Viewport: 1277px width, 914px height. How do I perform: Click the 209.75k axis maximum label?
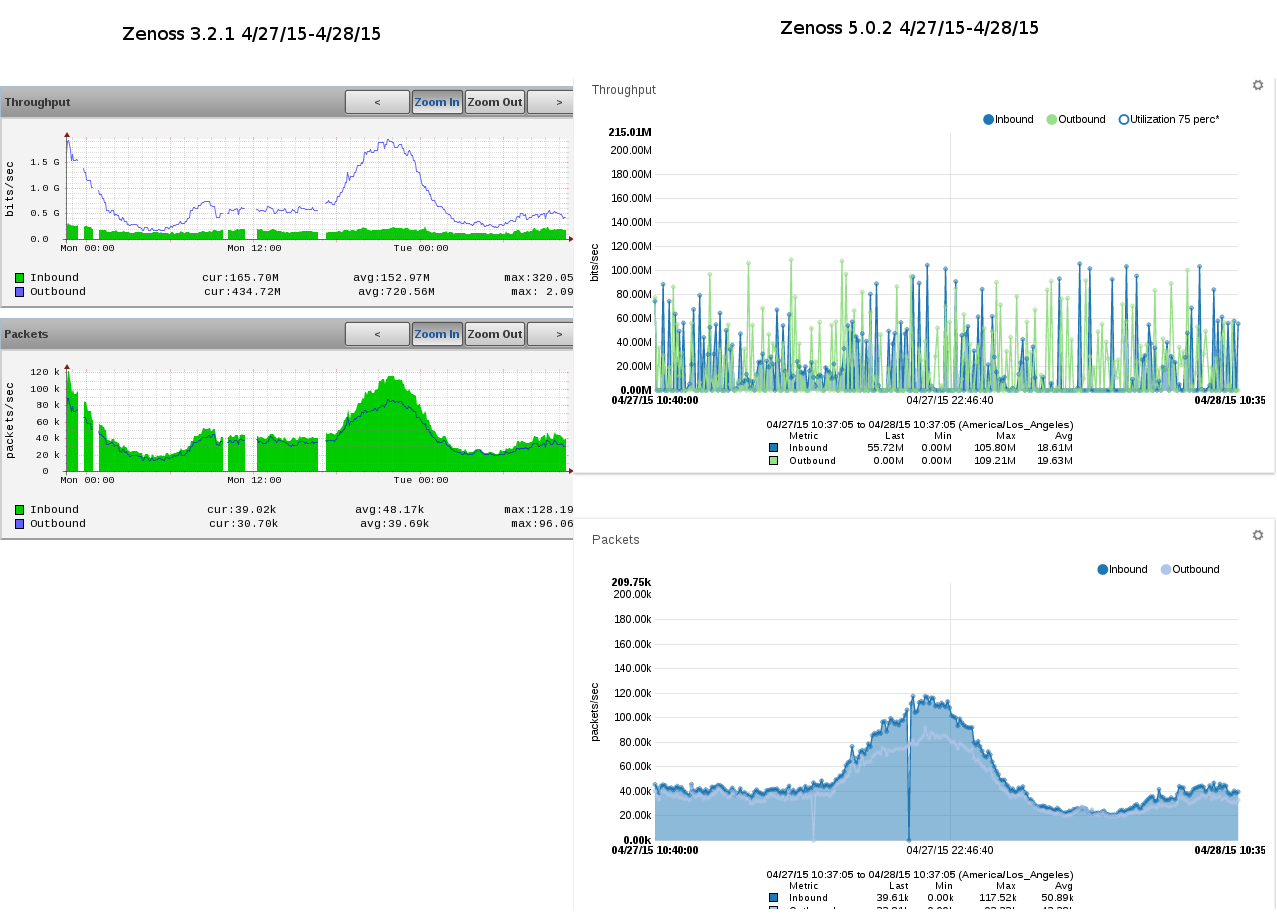[632, 582]
